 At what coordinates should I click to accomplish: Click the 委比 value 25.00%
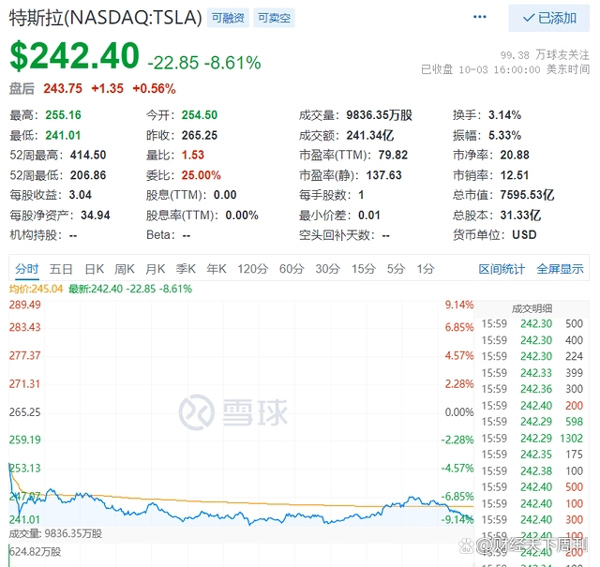201,175
